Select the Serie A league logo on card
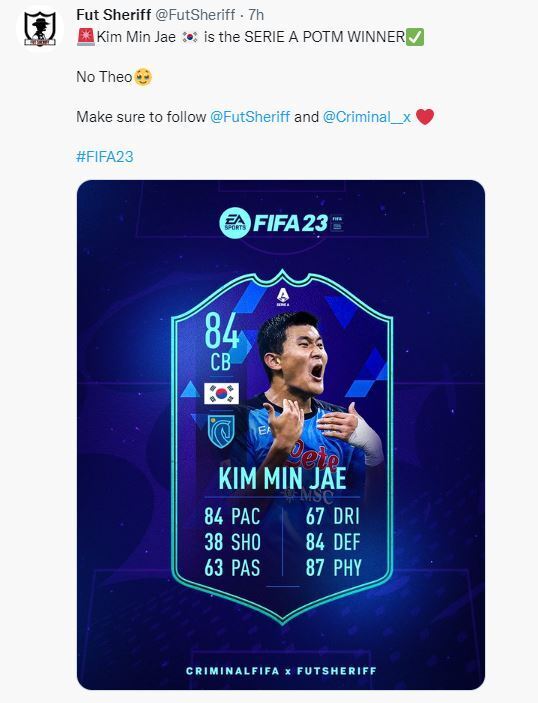538x703 pixels. click(283, 296)
